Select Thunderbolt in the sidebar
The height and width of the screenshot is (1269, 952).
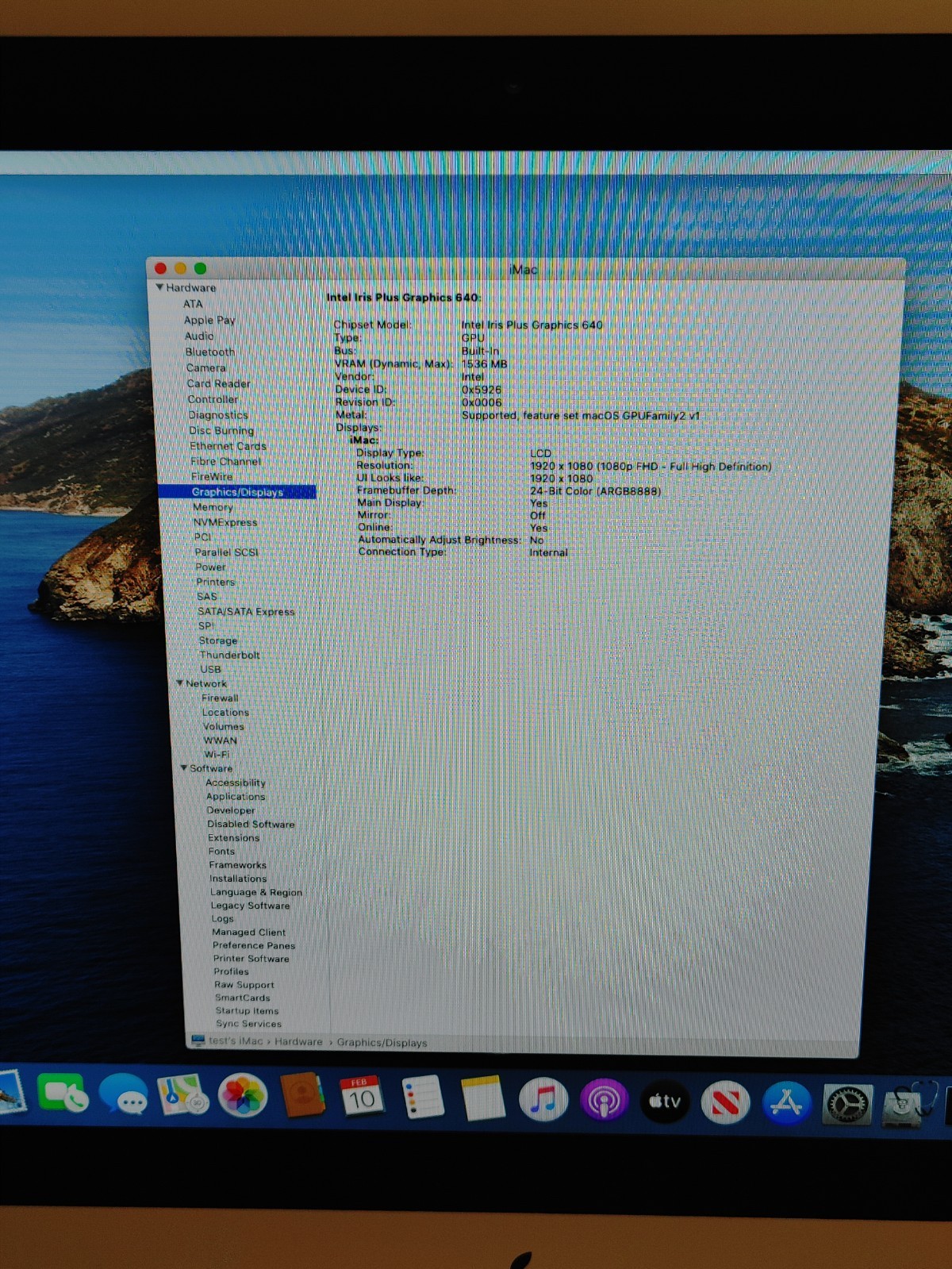point(229,655)
